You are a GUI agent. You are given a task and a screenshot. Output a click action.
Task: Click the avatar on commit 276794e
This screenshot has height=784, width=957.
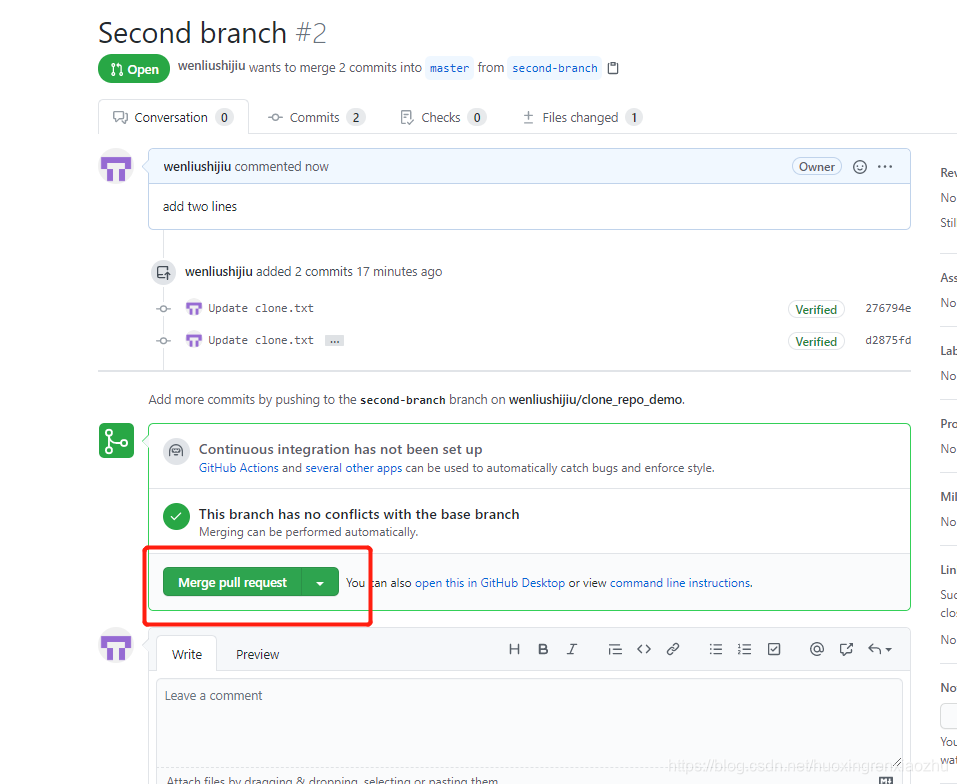[x=193, y=308]
